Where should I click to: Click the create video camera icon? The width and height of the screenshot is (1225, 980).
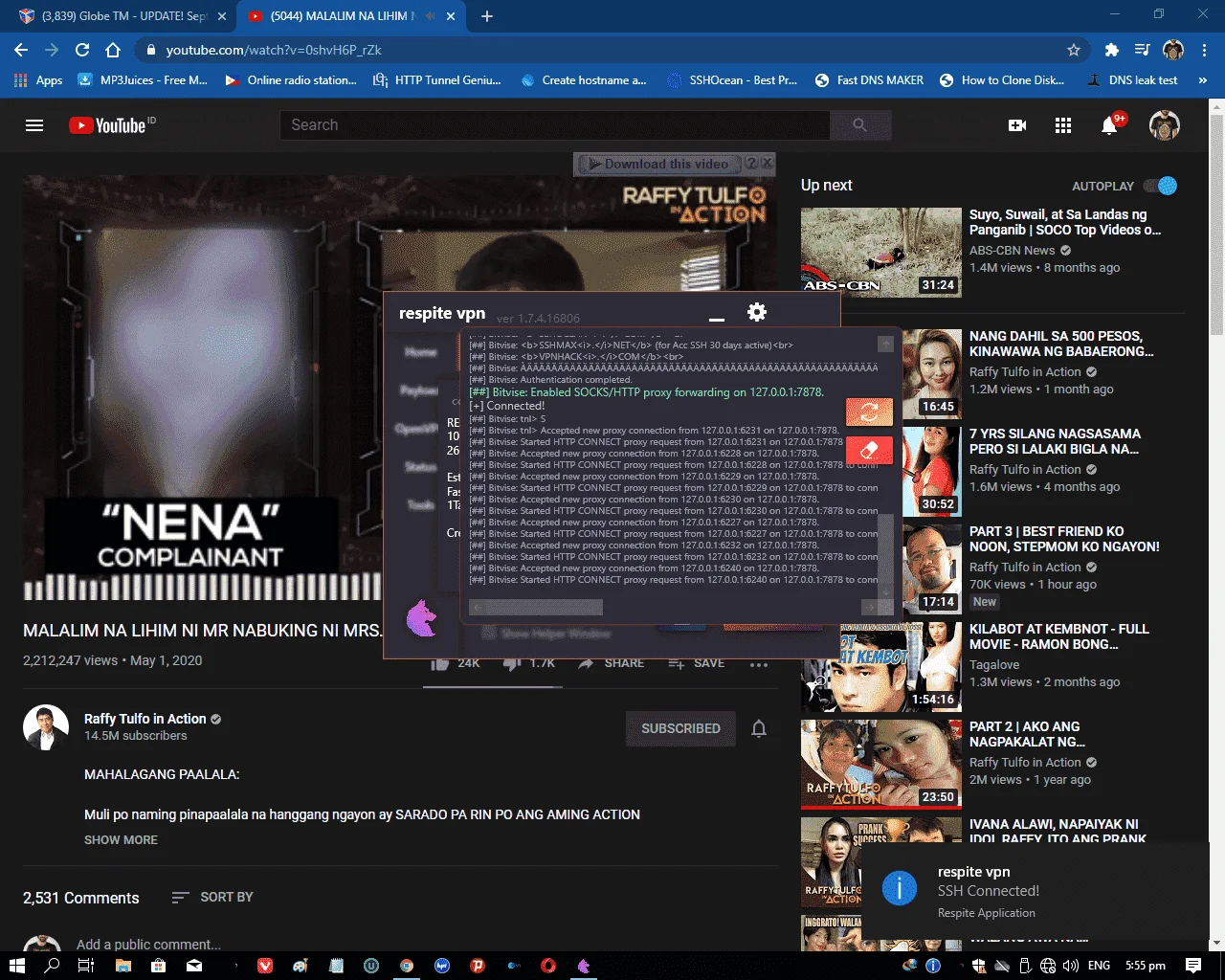(1017, 125)
